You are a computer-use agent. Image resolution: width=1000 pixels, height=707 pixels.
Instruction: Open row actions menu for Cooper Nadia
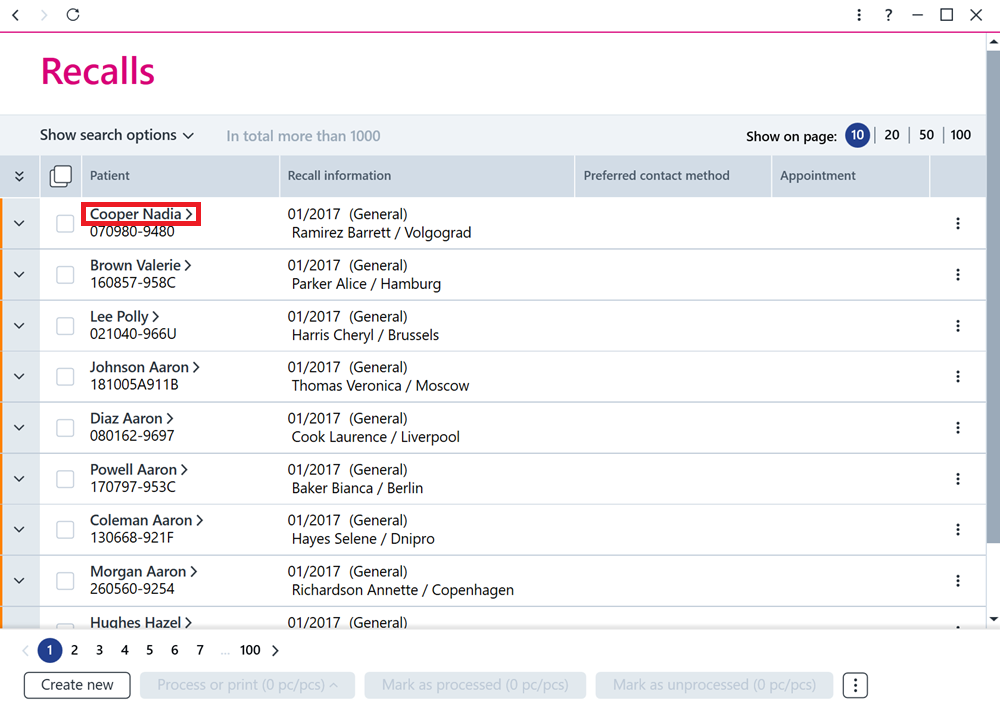coord(957,223)
